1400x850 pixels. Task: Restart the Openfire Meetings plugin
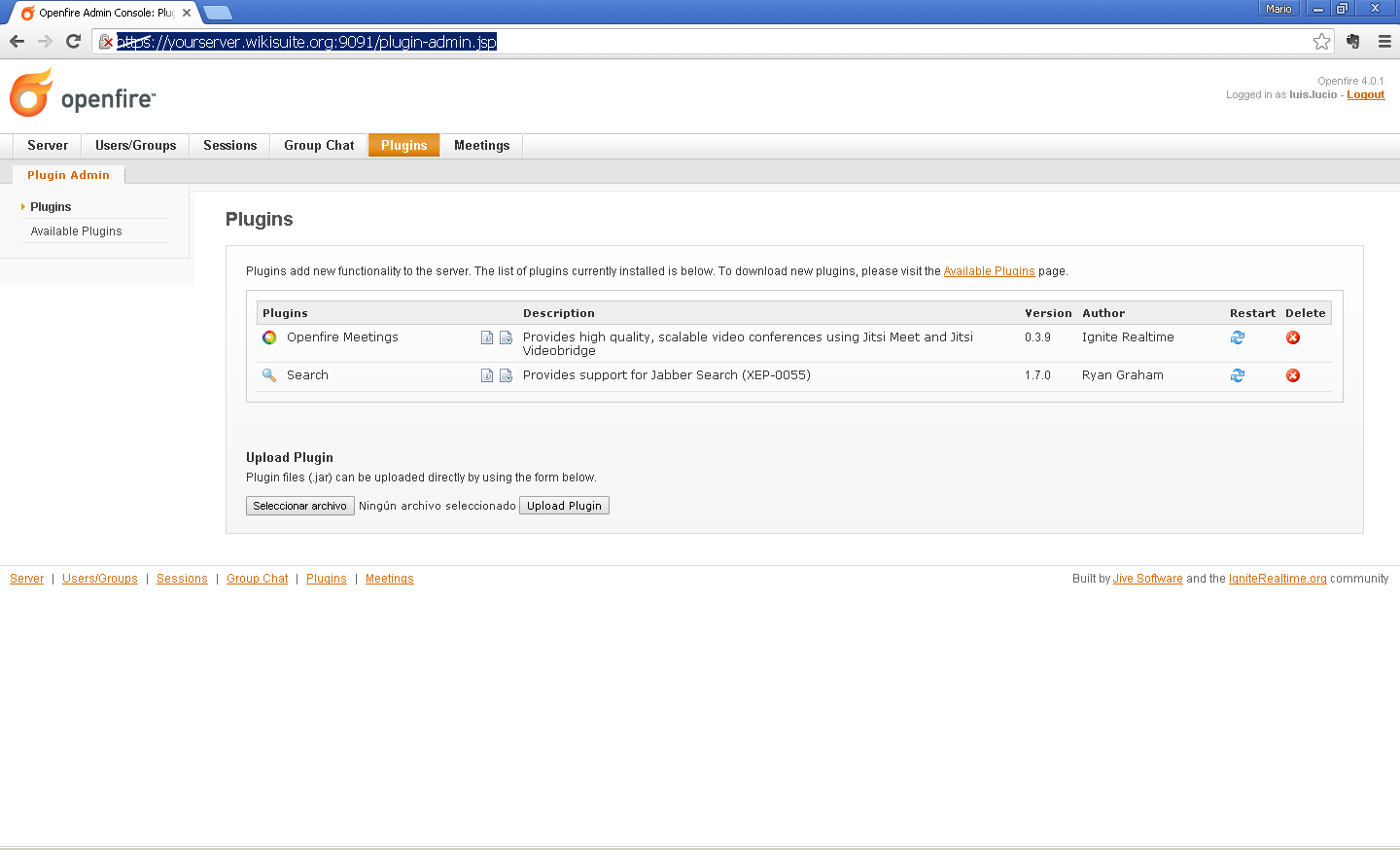click(x=1238, y=337)
